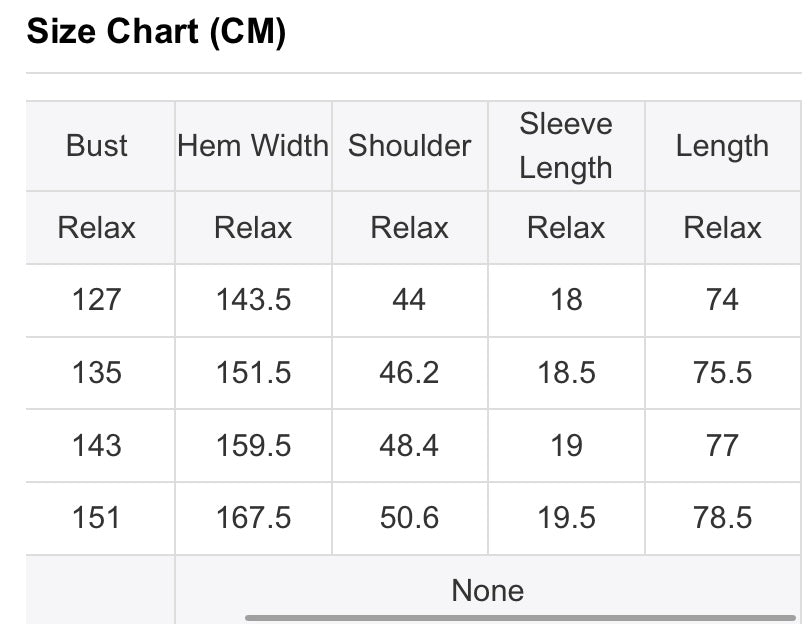Select bust value 143
Image resolution: width=812 pixels, height=624 pixels.
pyautogui.click(x=97, y=446)
